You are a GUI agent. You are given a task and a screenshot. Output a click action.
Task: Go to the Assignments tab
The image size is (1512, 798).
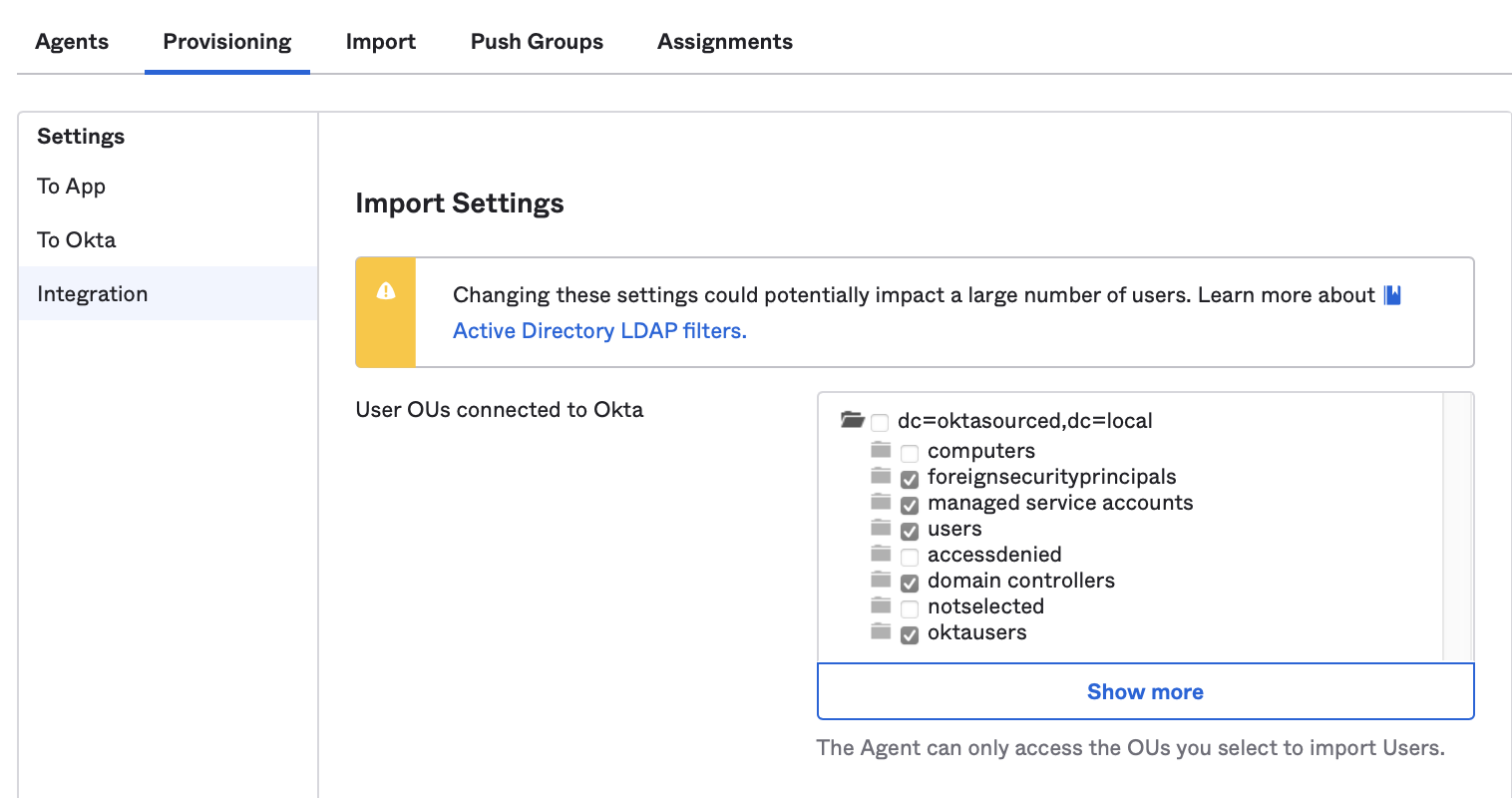click(x=725, y=42)
